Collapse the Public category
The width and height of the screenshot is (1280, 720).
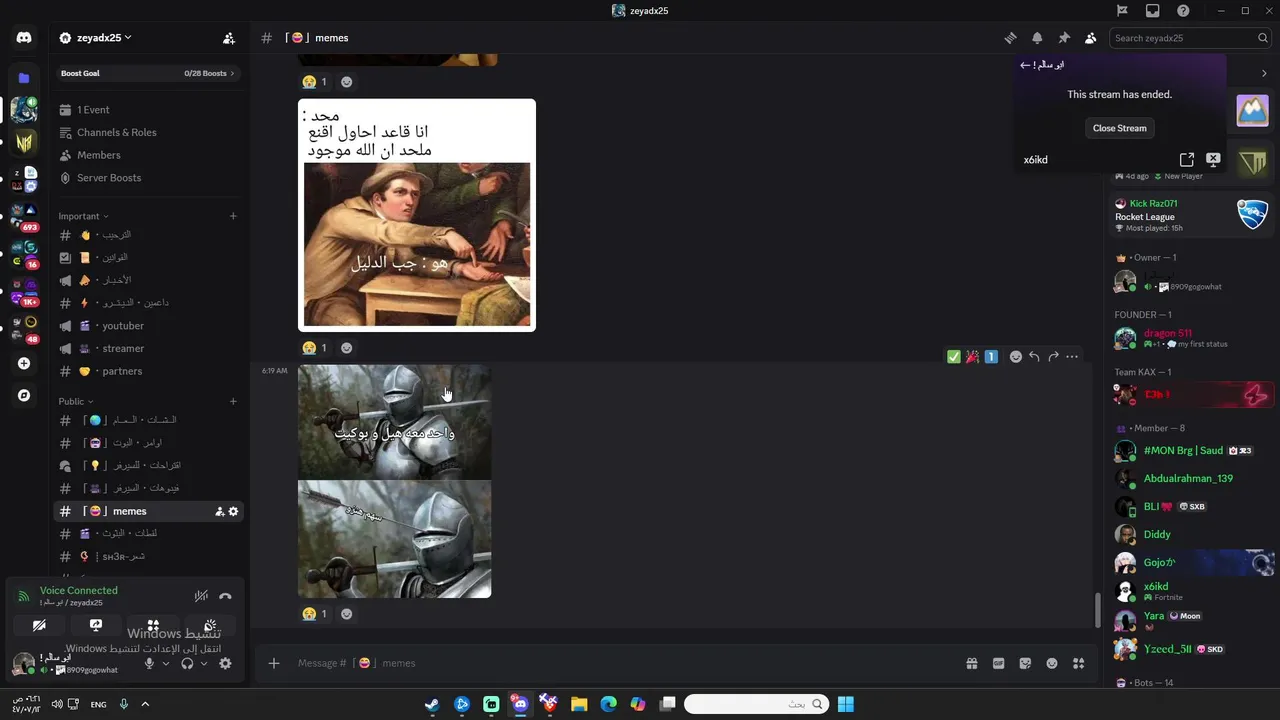(x=76, y=402)
